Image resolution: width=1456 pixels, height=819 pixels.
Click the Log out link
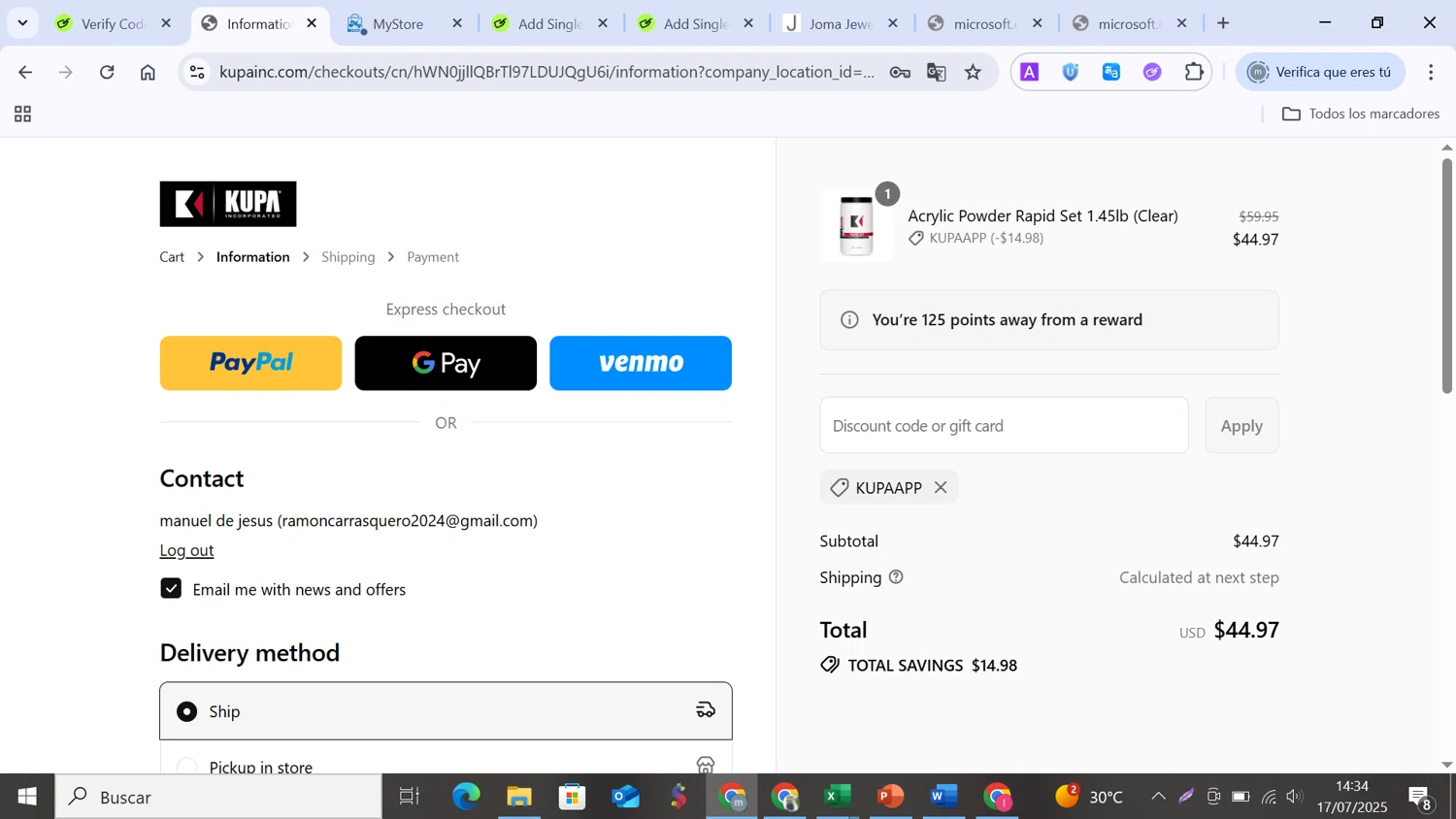[x=186, y=550]
